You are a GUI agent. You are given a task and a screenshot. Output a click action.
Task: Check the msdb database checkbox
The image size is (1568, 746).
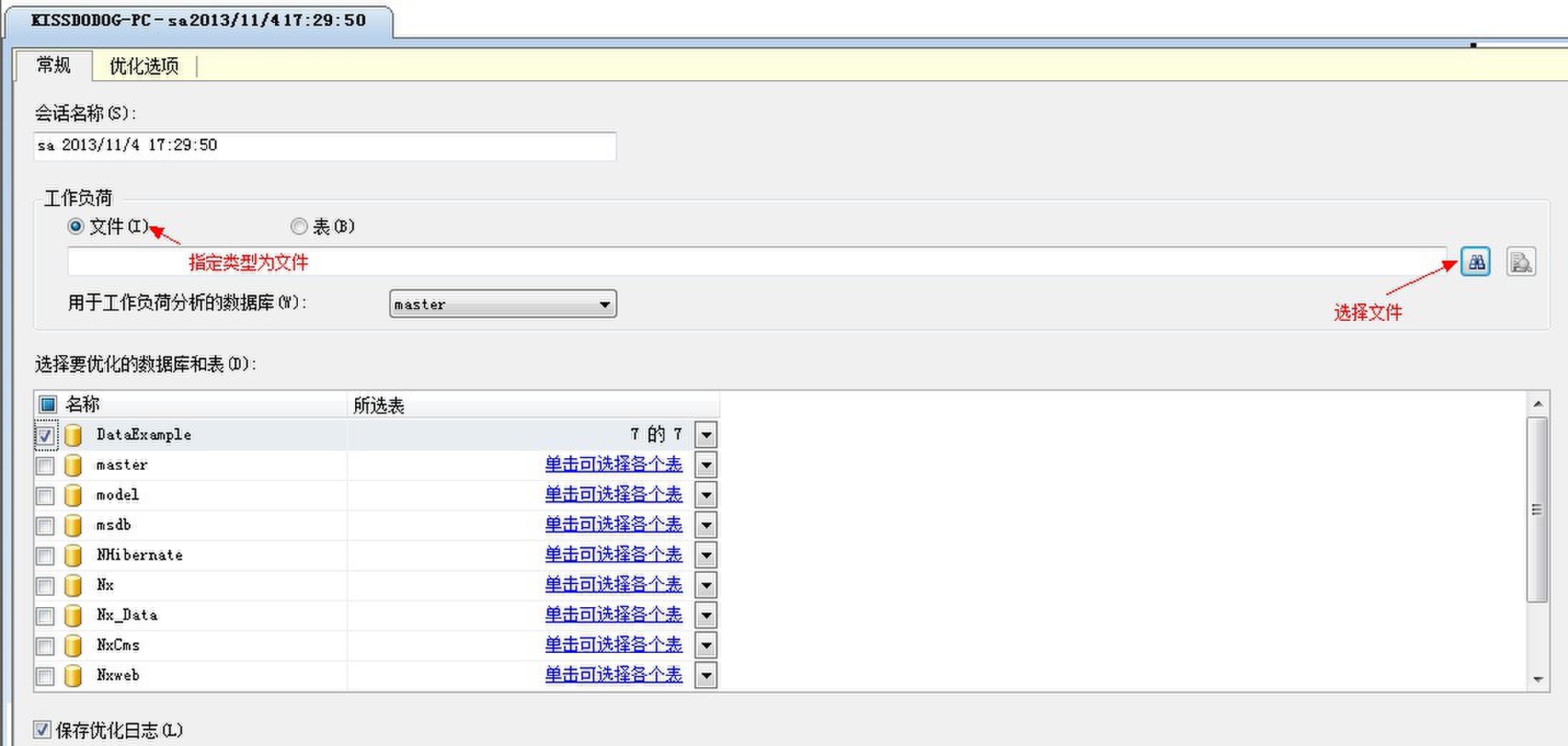[x=45, y=525]
